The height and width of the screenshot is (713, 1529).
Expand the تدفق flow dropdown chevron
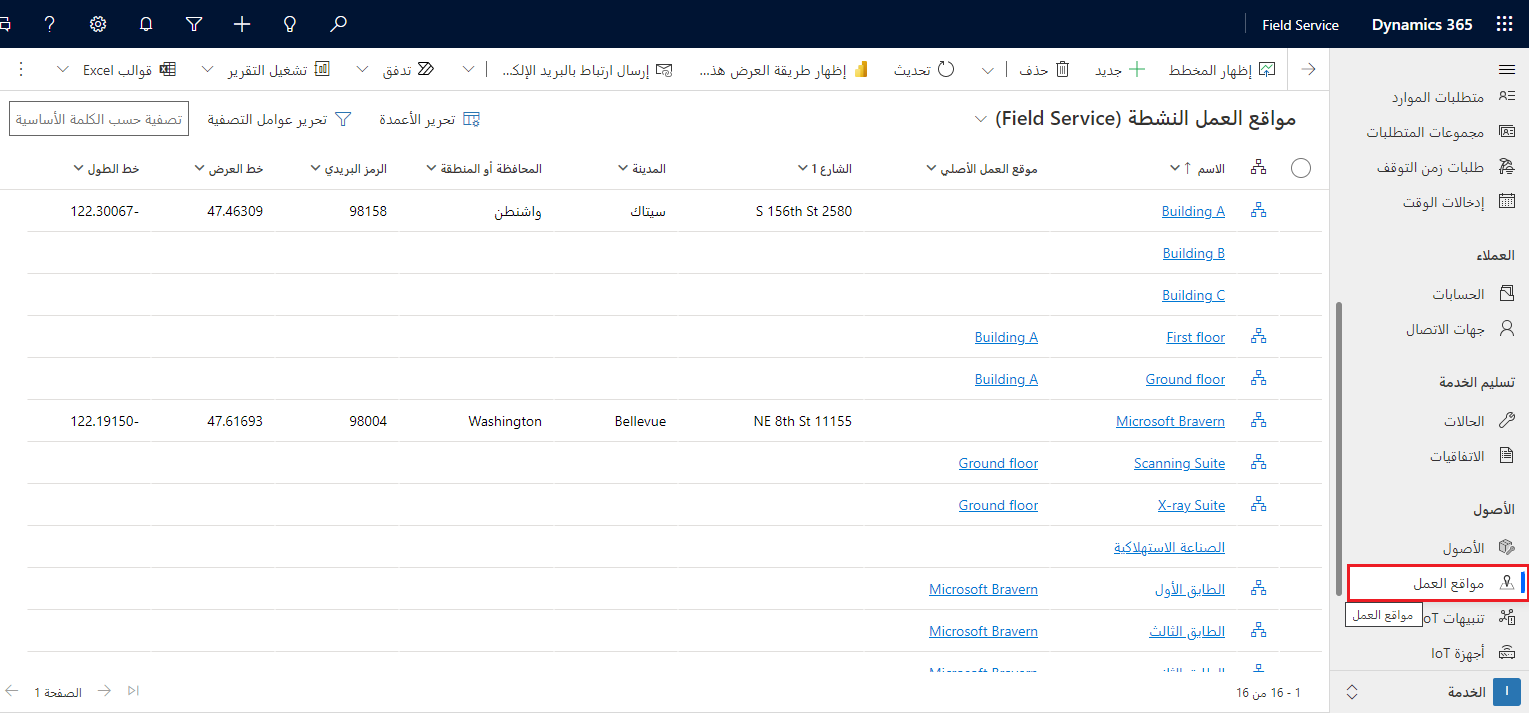pyautogui.click(x=362, y=70)
